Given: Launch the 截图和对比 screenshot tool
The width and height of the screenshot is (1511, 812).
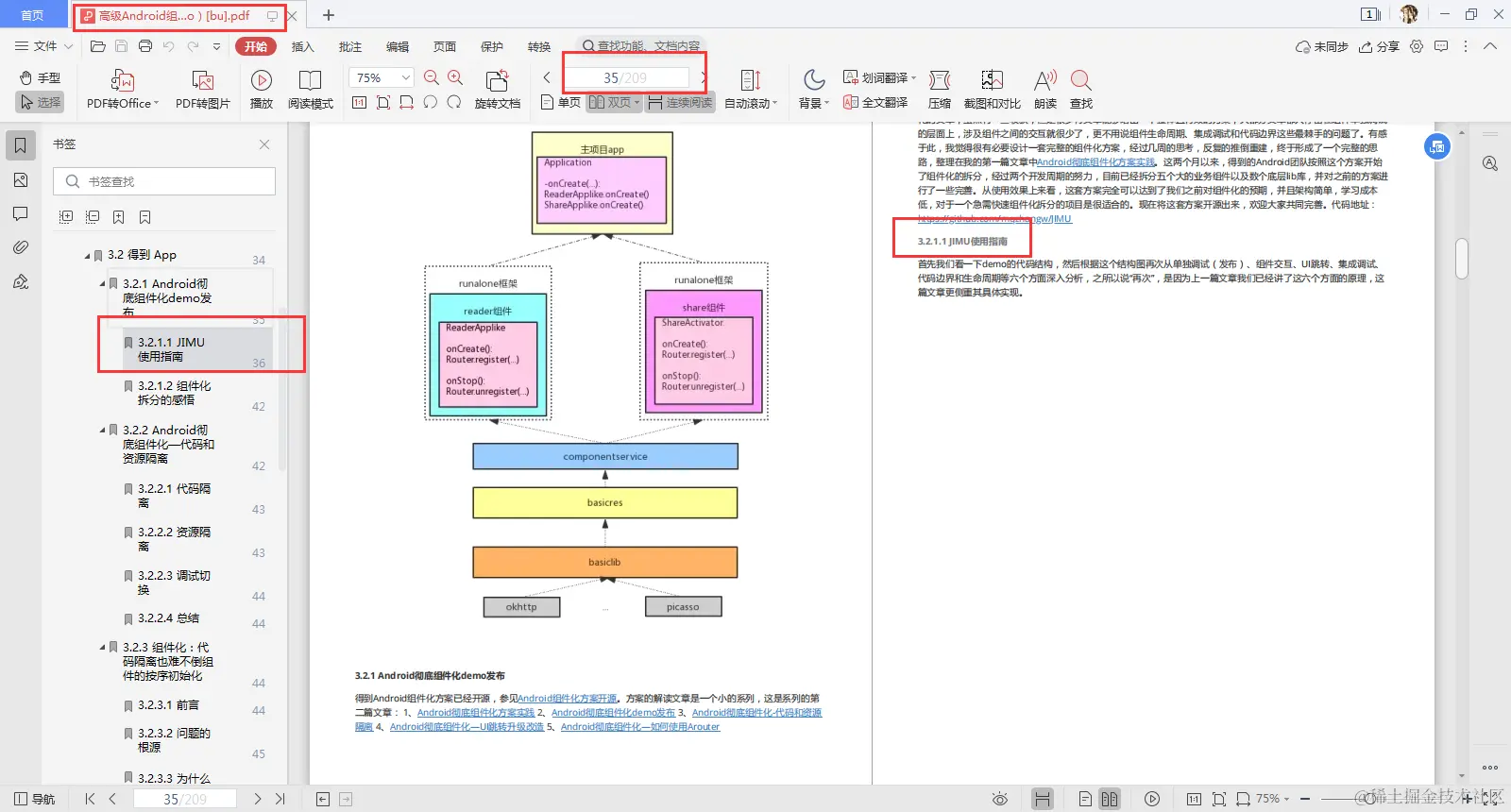Looking at the screenshot, I should pos(992,90).
